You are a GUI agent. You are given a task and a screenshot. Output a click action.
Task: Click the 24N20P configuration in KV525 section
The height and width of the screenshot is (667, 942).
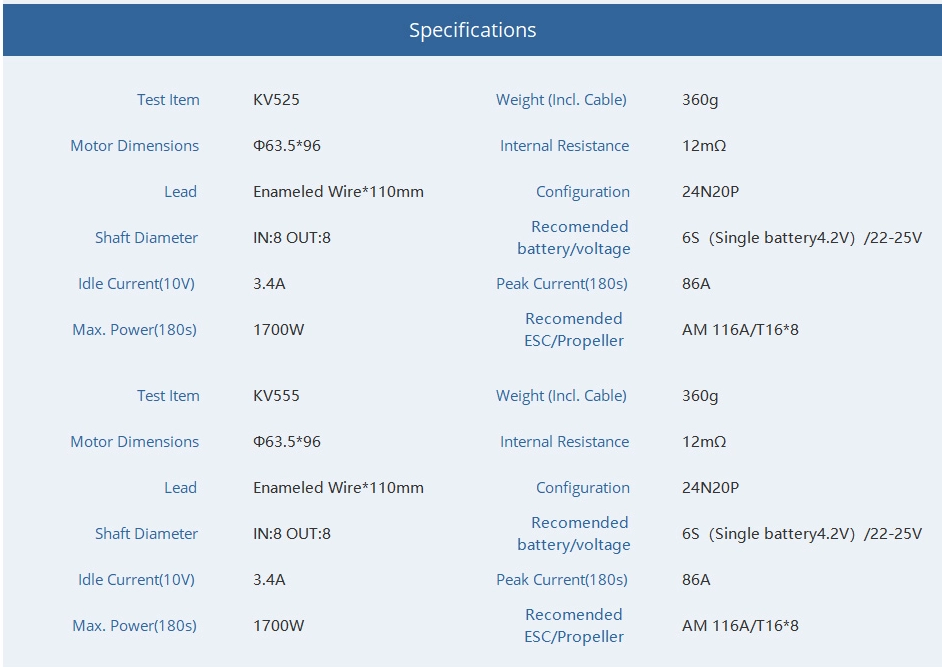(x=710, y=192)
